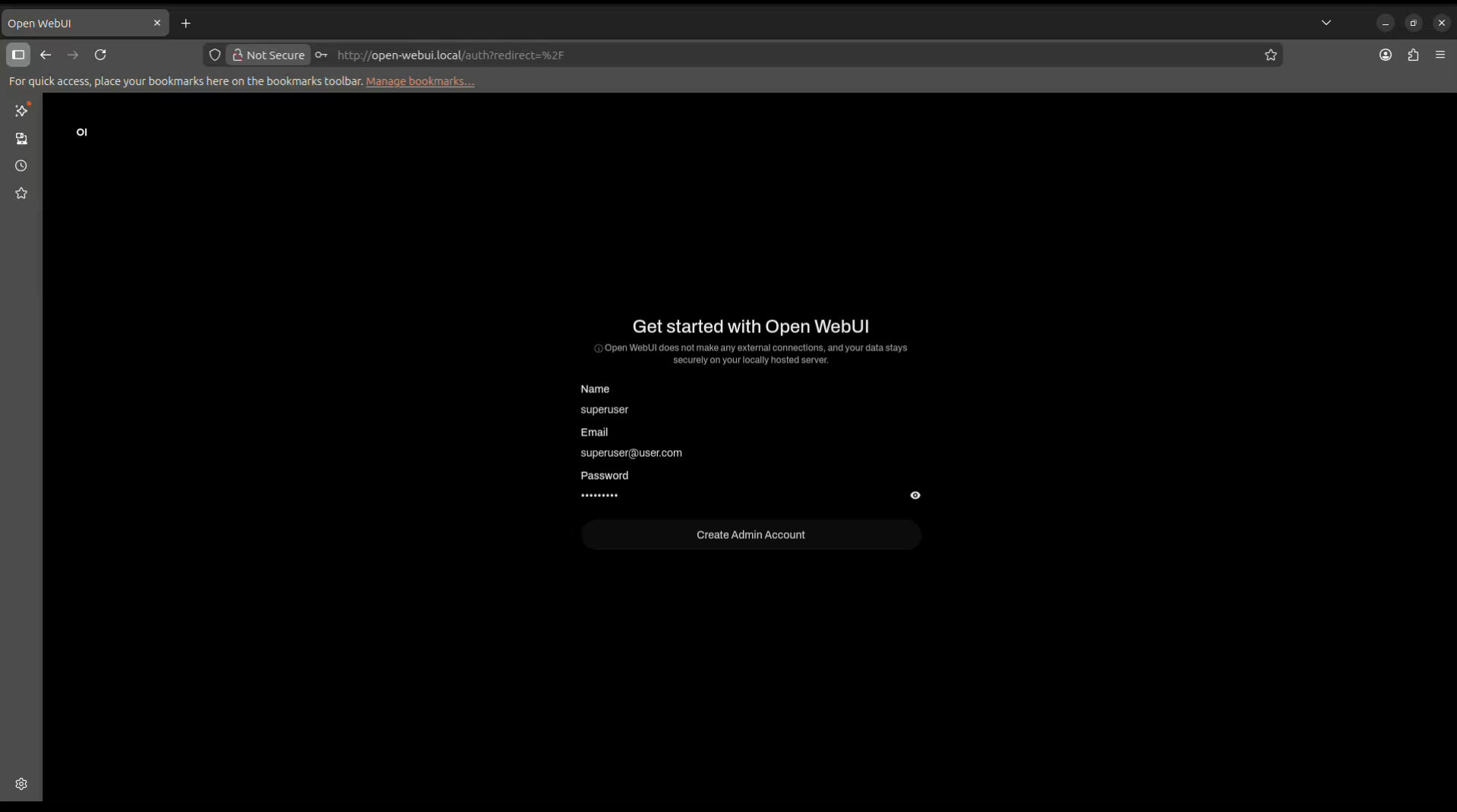Image resolution: width=1457 pixels, height=812 pixels.
Task: Expand the list all tabs chevron
Action: pos(1326,23)
